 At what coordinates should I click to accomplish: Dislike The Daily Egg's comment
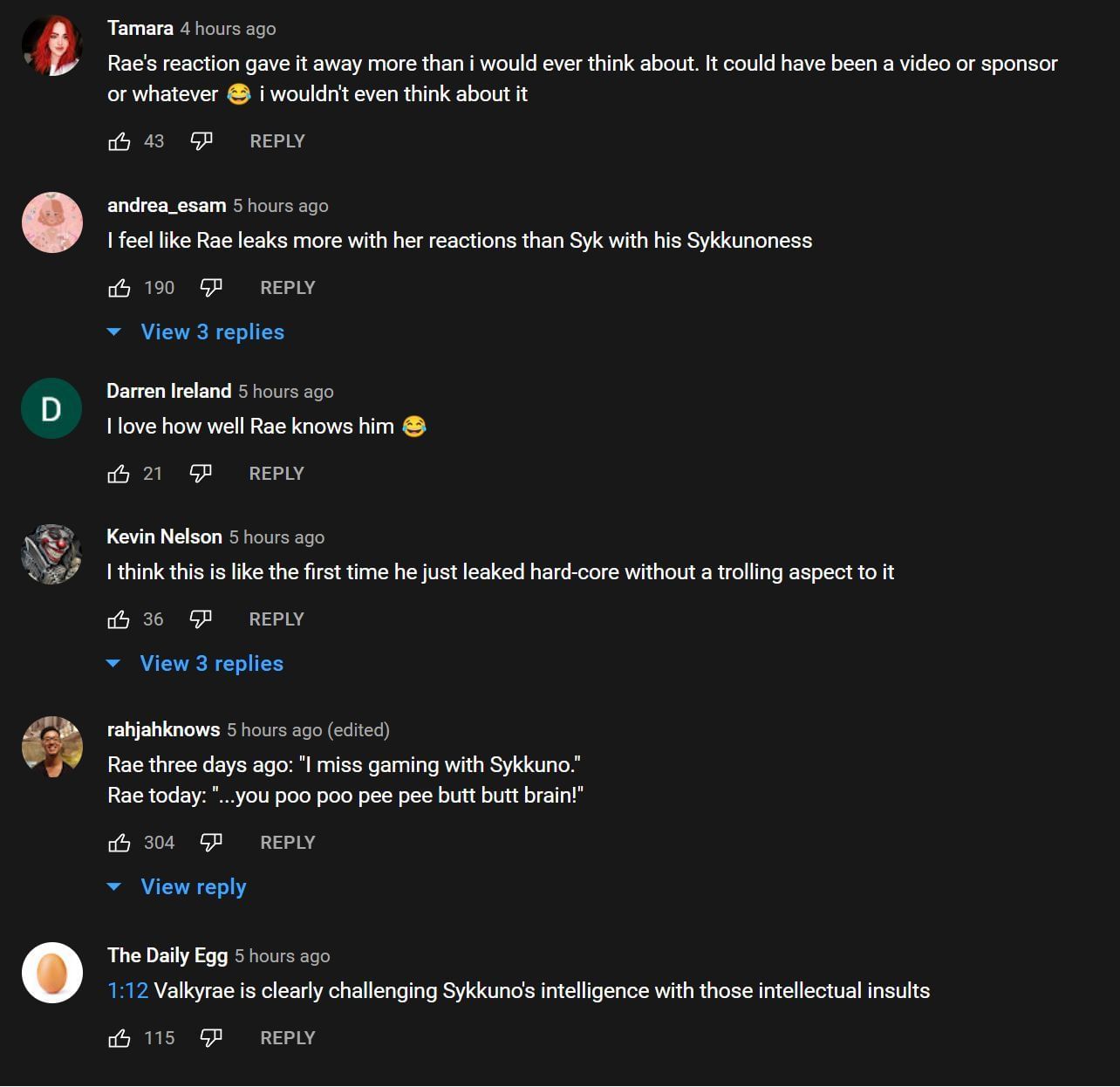[211, 1038]
